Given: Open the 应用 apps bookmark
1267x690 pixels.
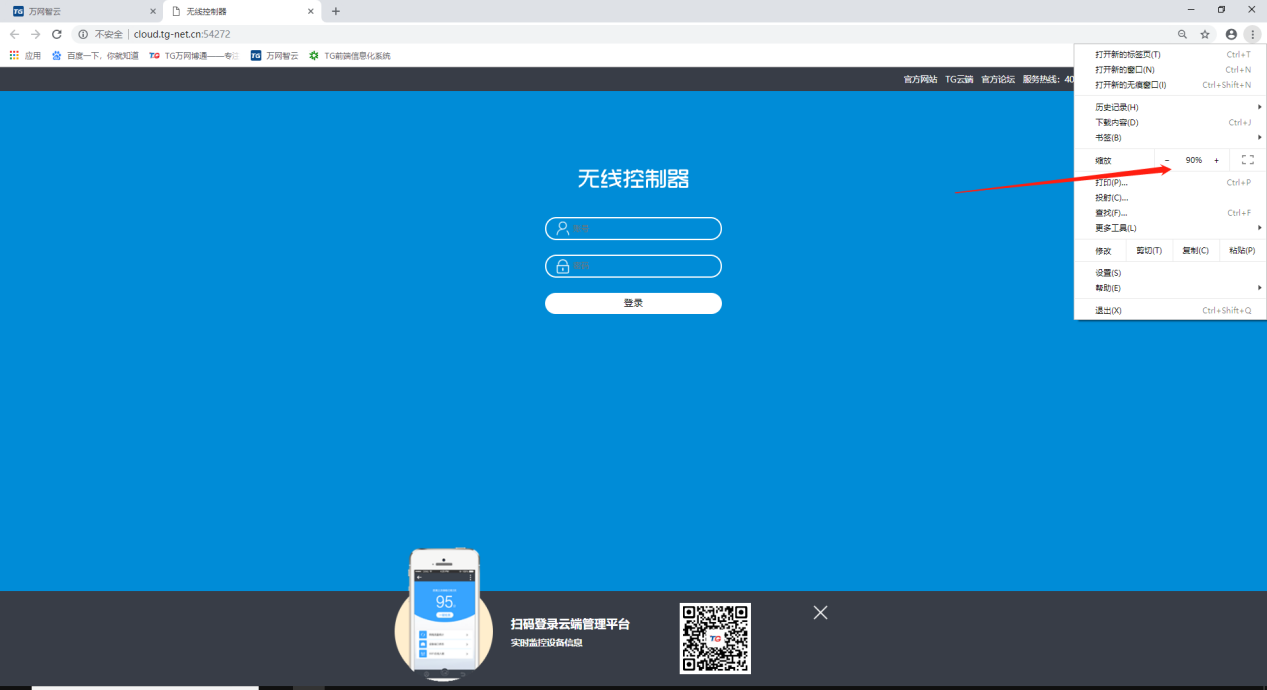Looking at the screenshot, I should pyautogui.click(x=26, y=56).
